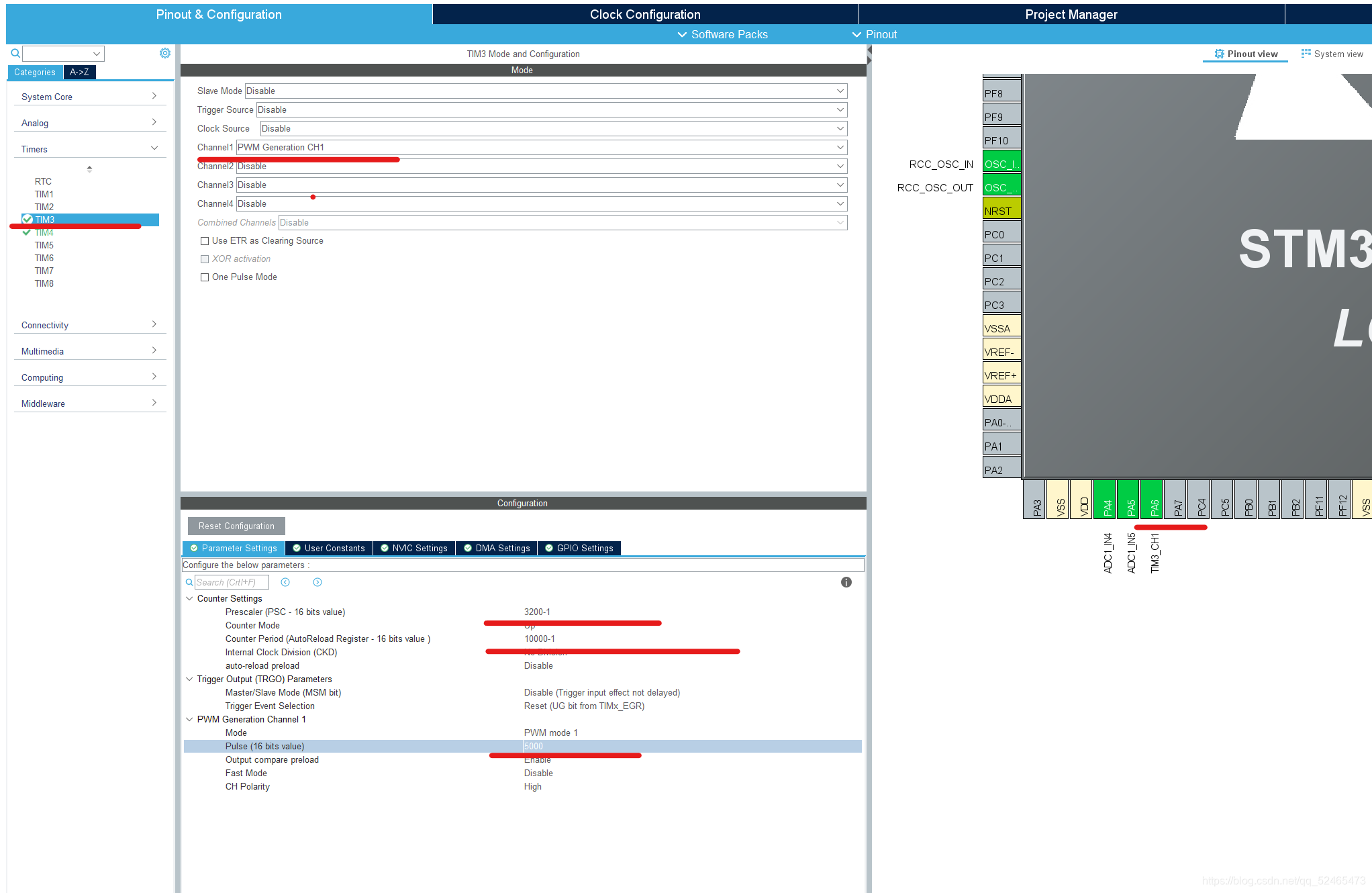Open Trigger Source dropdown
Viewport: 1372px width, 893px height.
tap(552, 109)
